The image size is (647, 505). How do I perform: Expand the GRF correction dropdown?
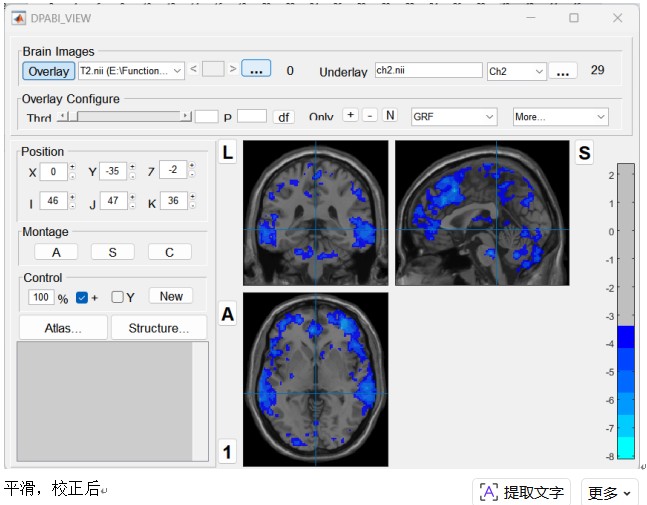[454, 117]
